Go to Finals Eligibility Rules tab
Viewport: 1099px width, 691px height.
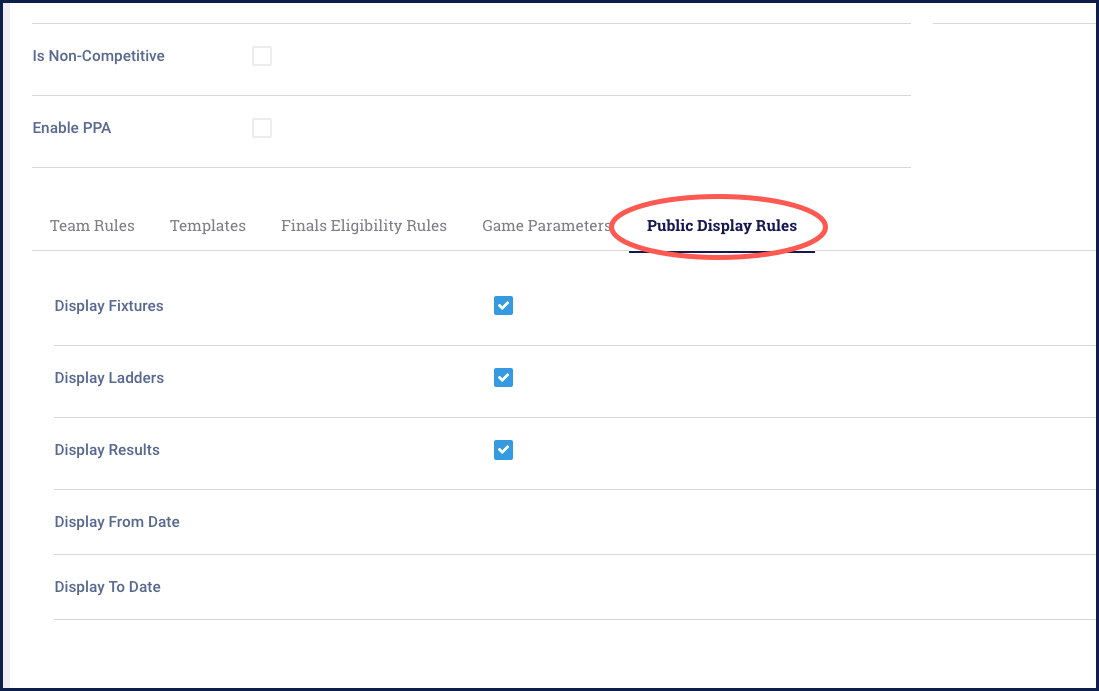364,226
